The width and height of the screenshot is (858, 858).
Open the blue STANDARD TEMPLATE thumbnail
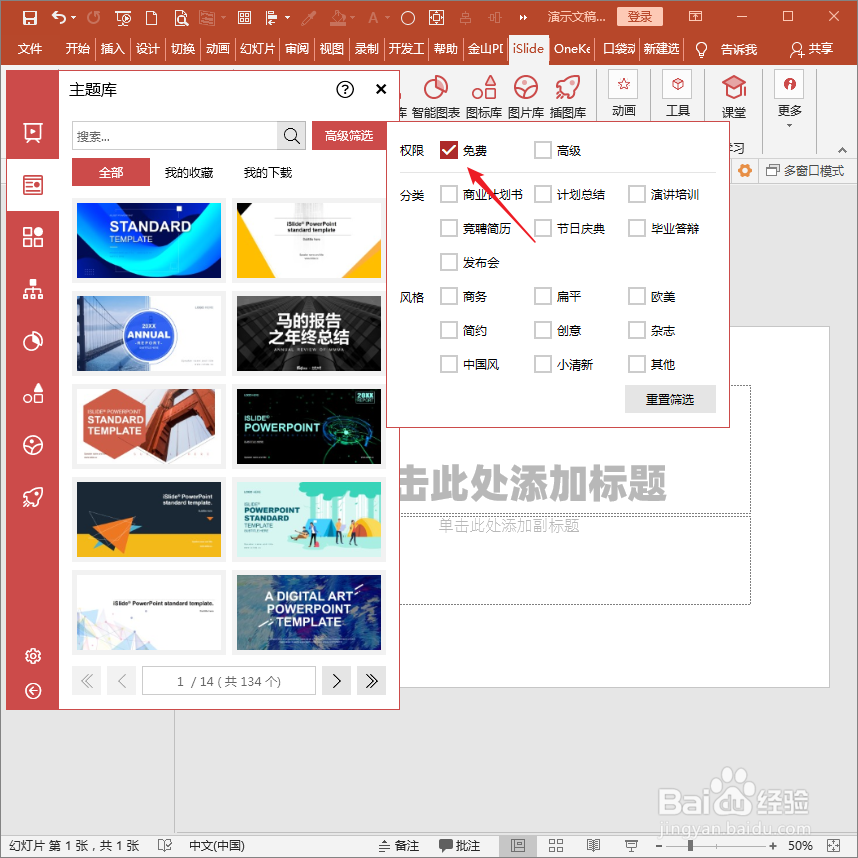[149, 240]
